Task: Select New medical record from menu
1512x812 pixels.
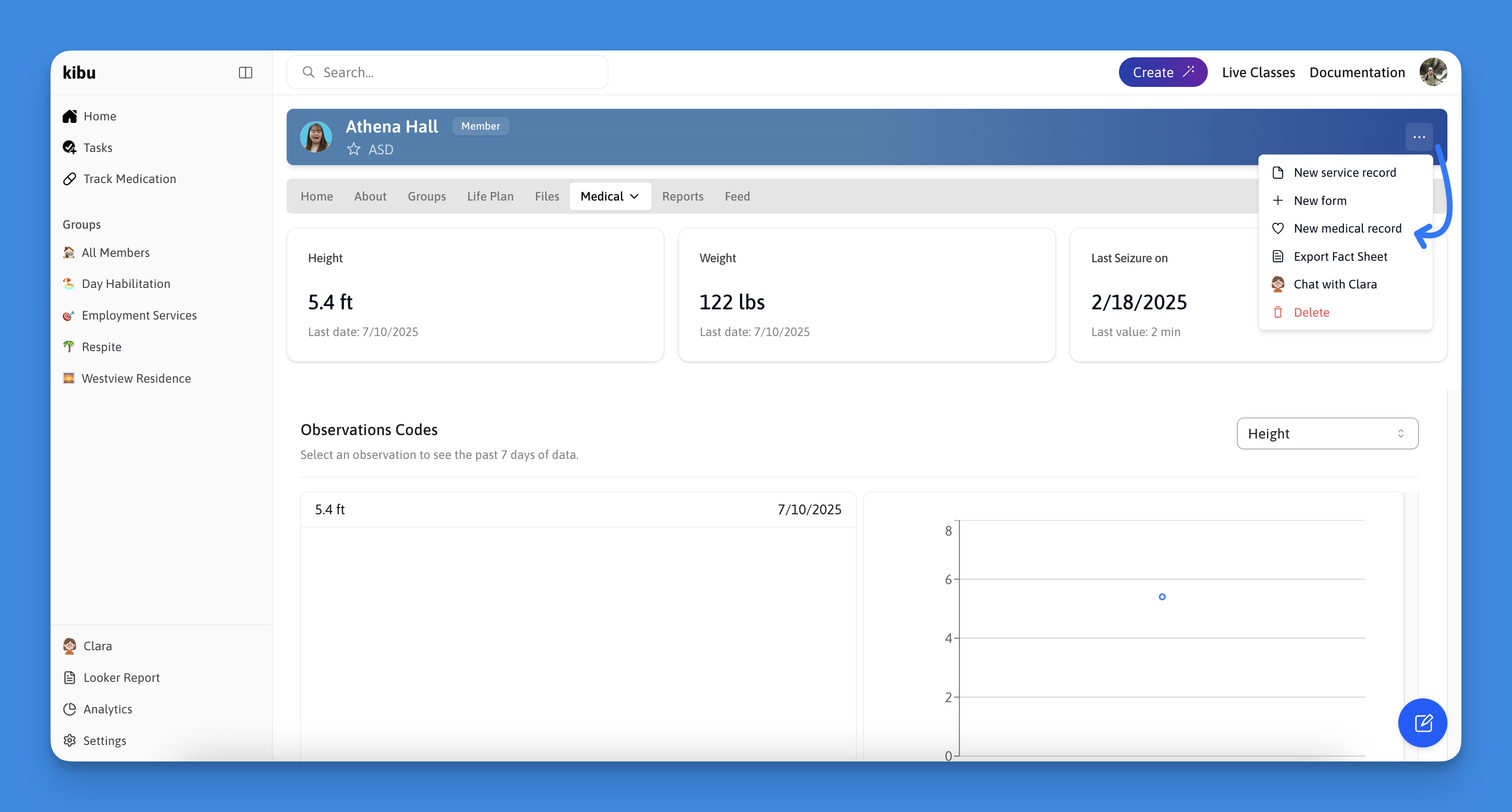Action: (1347, 228)
